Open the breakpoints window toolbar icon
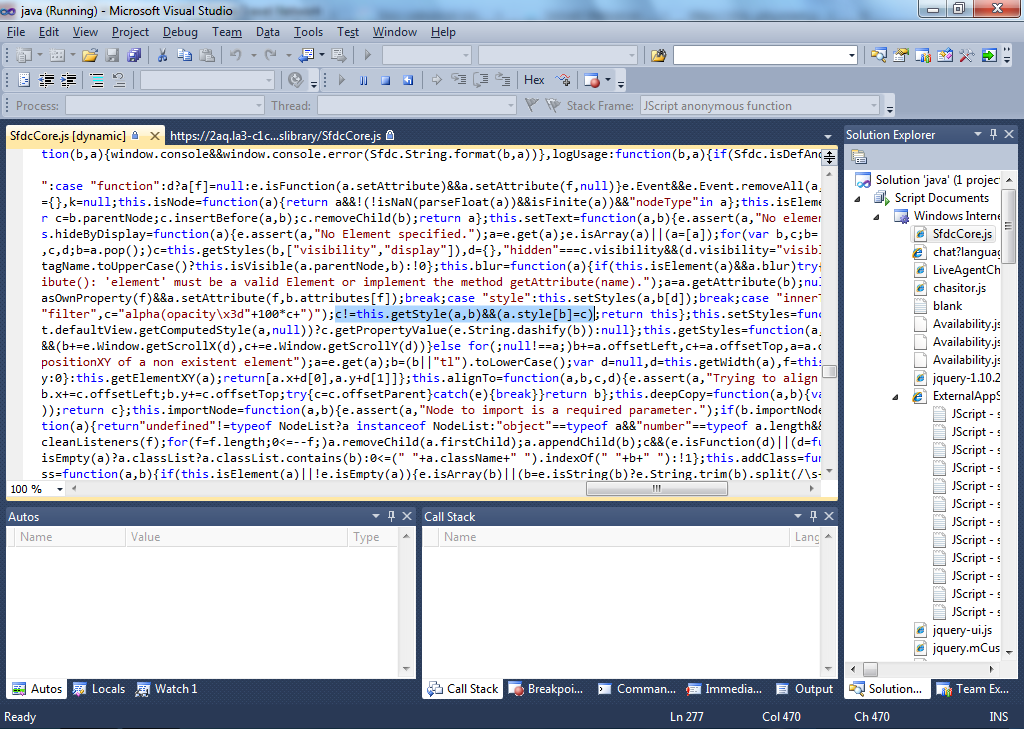 click(592, 80)
